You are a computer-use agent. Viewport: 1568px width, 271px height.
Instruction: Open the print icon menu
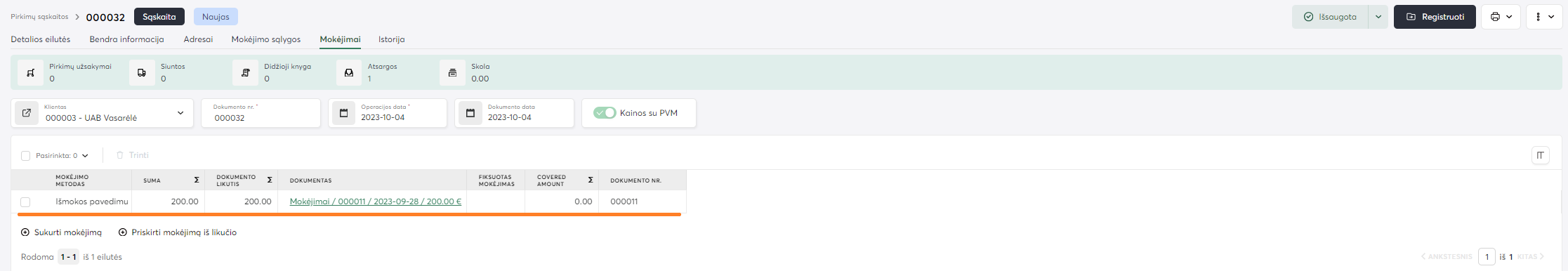(x=1501, y=17)
